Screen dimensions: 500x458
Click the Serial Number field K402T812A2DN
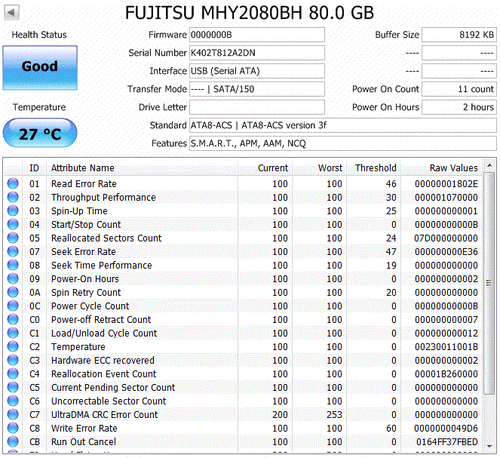[x=257, y=53]
